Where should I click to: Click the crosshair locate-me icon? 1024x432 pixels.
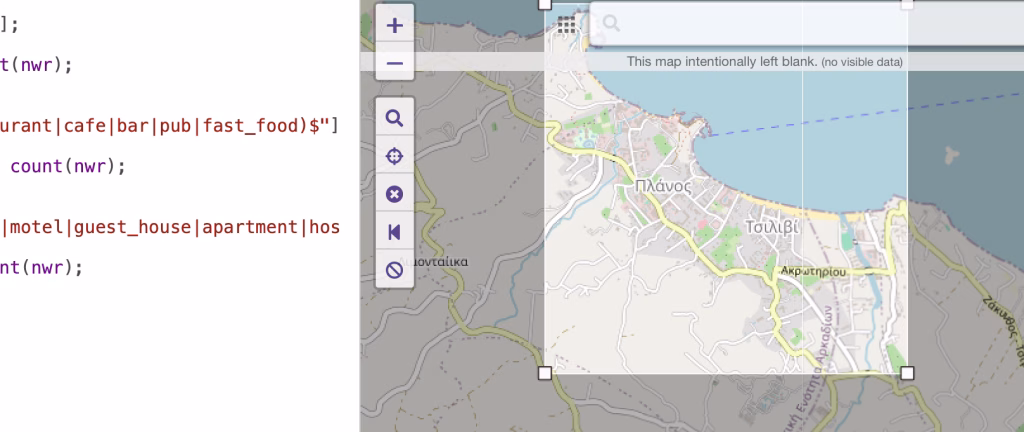coord(394,156)
